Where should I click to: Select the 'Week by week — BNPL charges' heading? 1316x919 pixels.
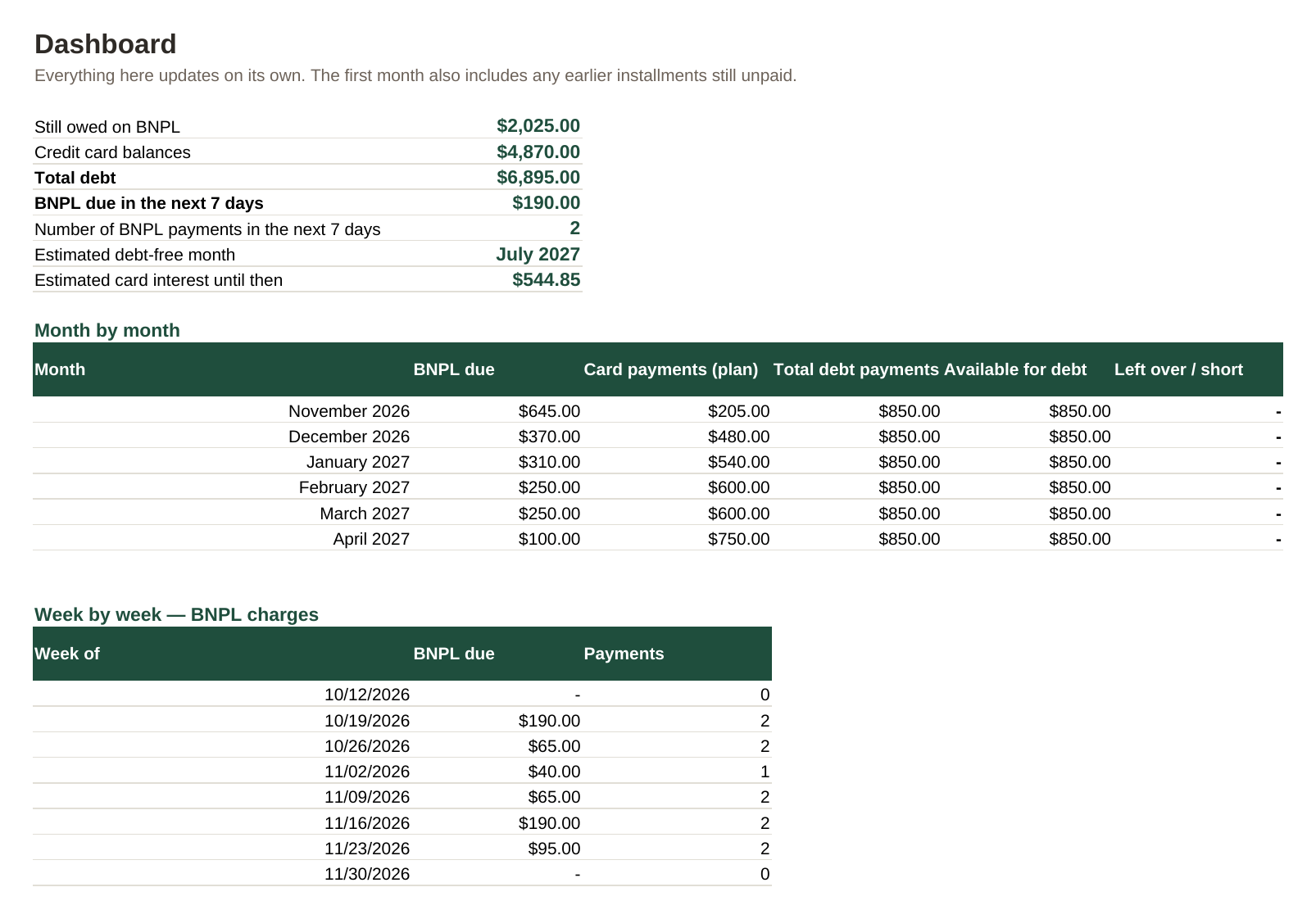coord(176,614)
